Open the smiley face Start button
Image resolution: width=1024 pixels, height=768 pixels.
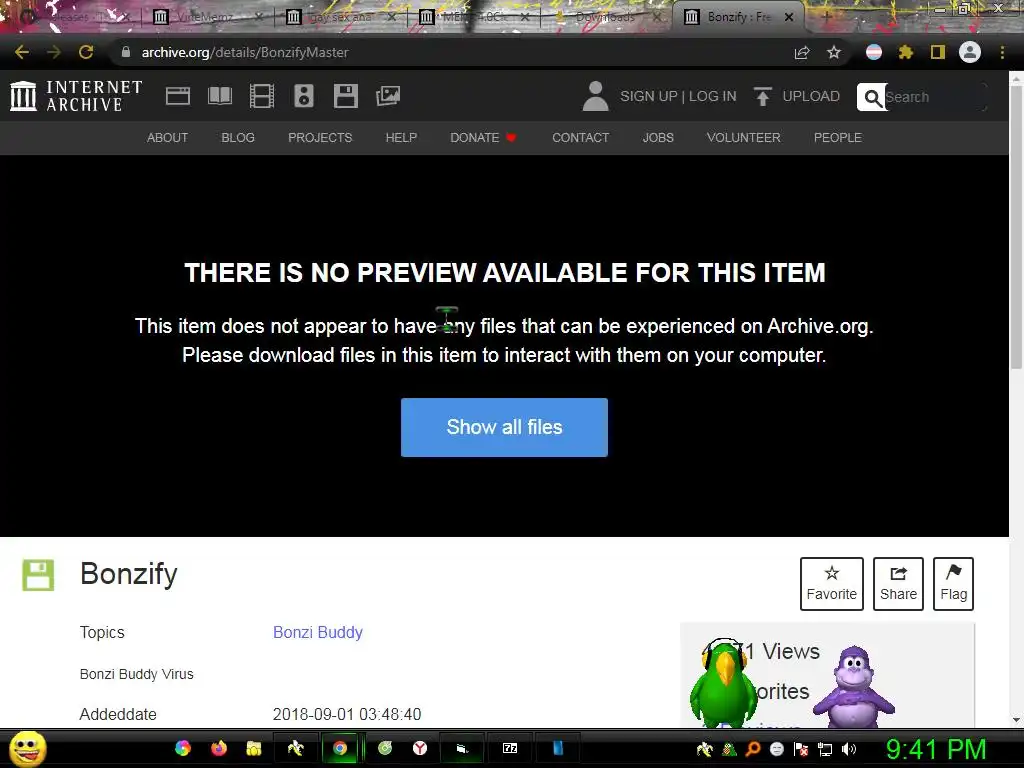click(27, 749)
